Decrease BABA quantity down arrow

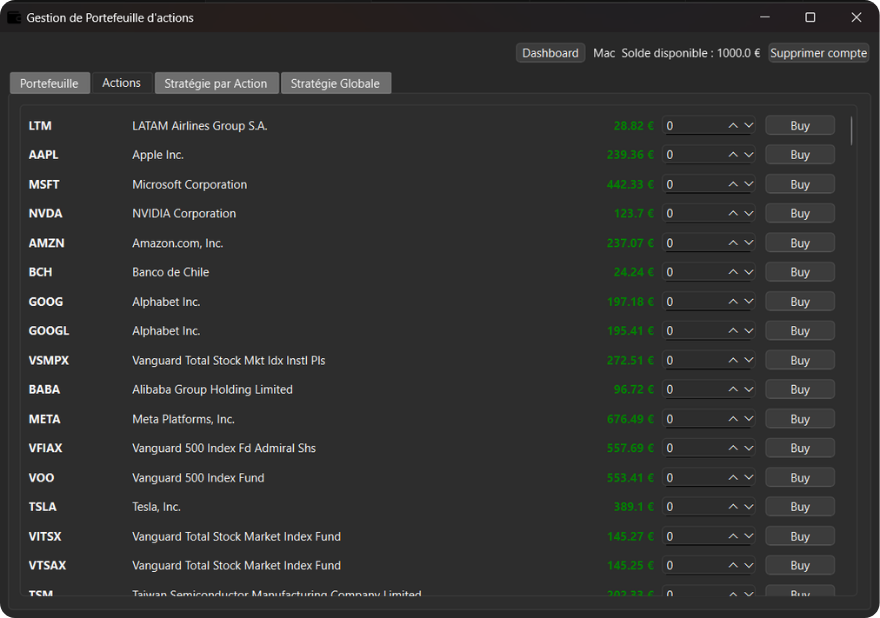[749, 390]
